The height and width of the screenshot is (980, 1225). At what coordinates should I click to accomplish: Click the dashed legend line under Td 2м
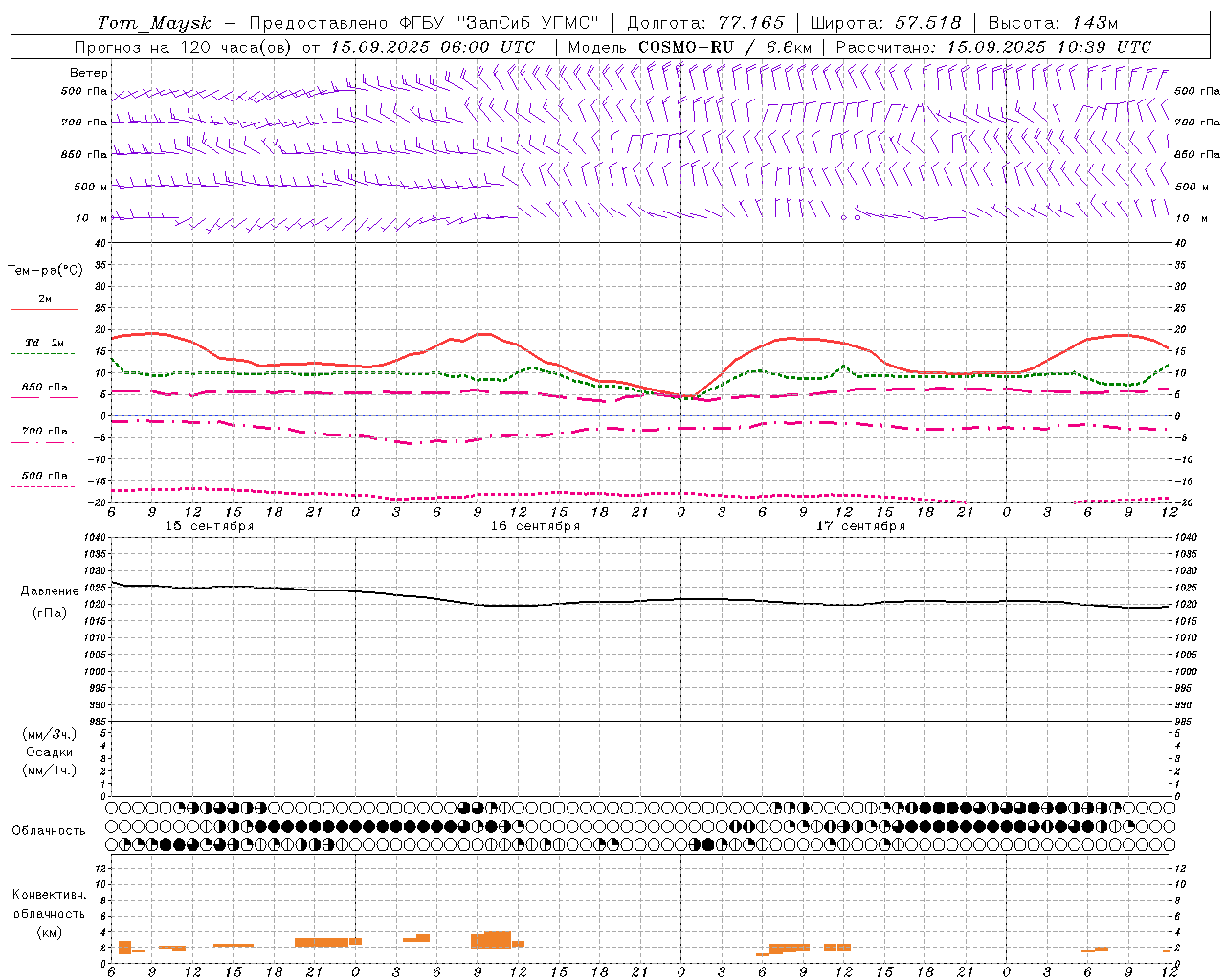[42, 353]
